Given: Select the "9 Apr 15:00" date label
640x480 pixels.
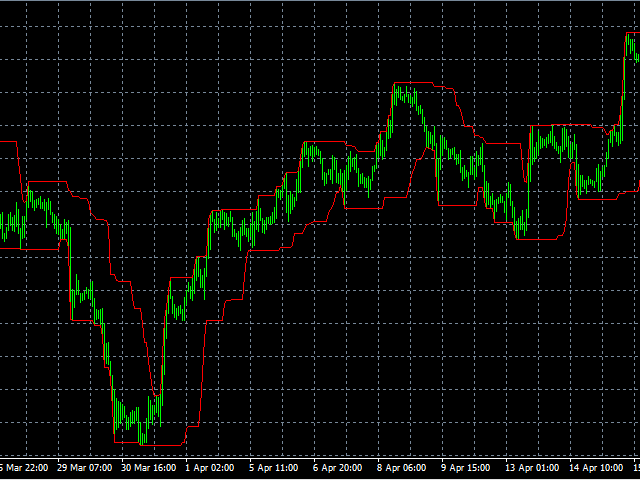Looking at the screenshot, I should coord(467,467).
